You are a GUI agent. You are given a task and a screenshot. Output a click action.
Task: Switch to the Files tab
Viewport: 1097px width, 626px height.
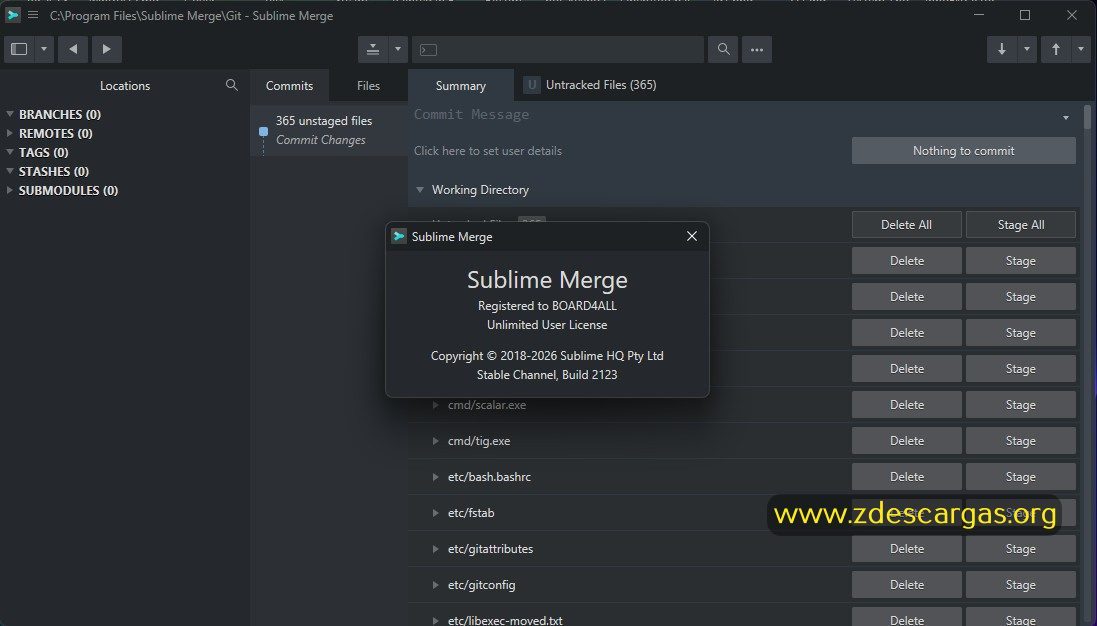click(368, 85)
